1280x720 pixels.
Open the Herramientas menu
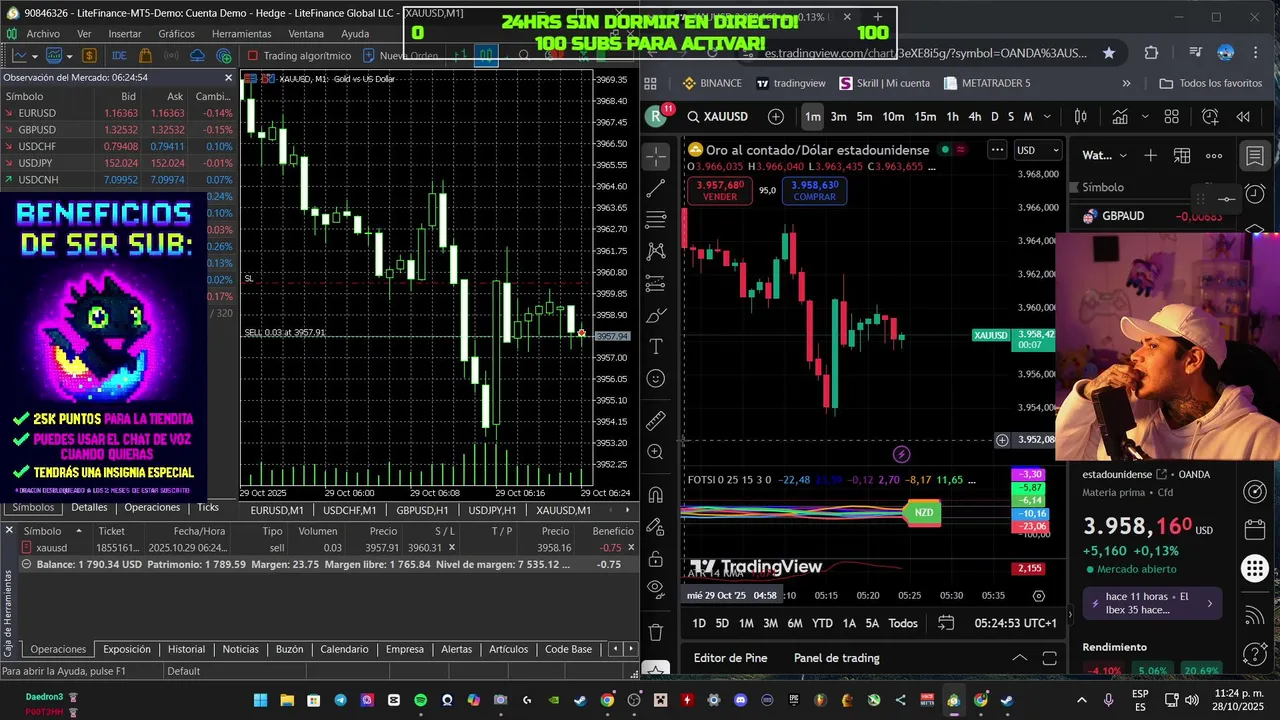coord(241,34)
